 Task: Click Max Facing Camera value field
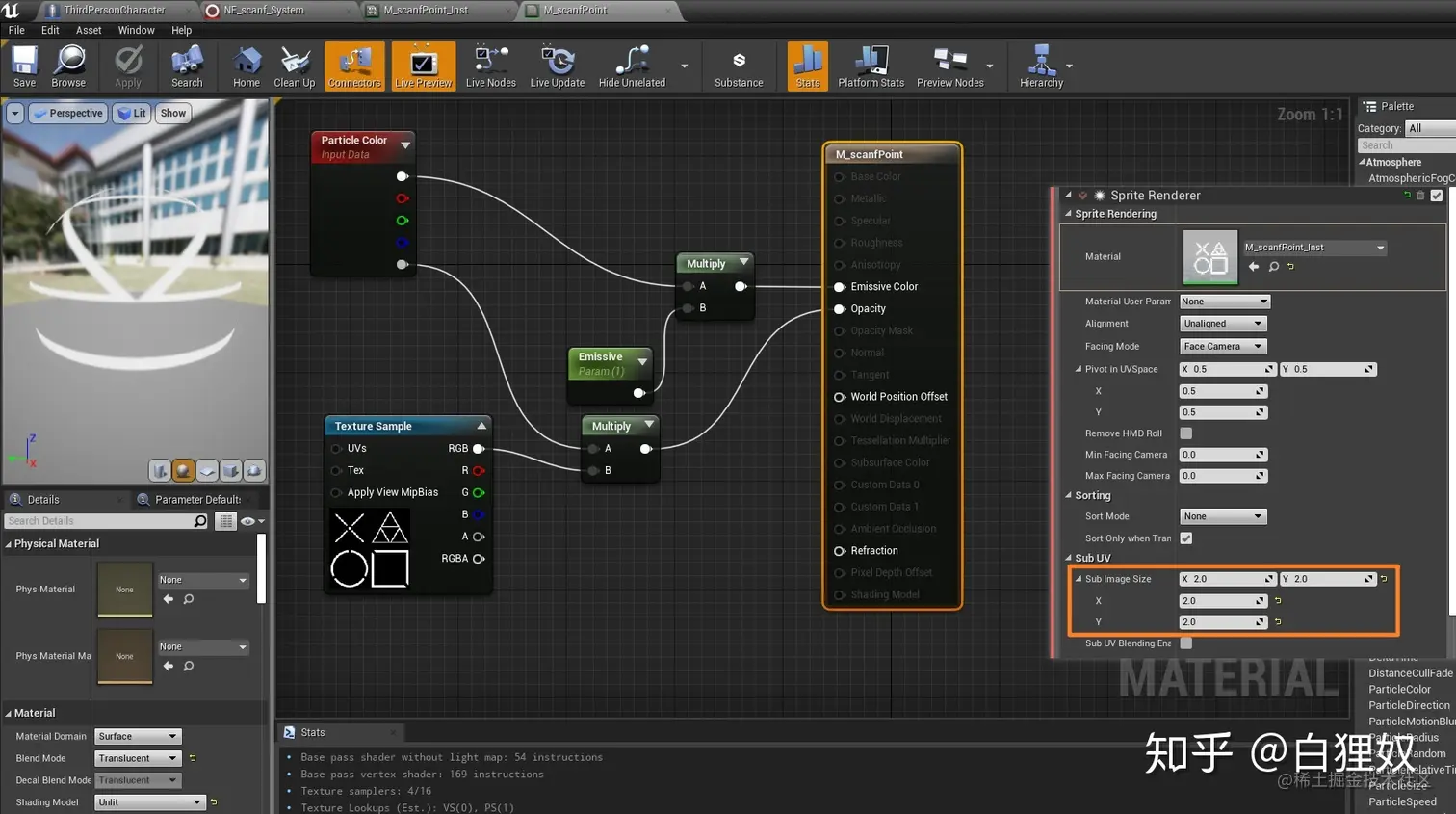[x=1223, y=476]
